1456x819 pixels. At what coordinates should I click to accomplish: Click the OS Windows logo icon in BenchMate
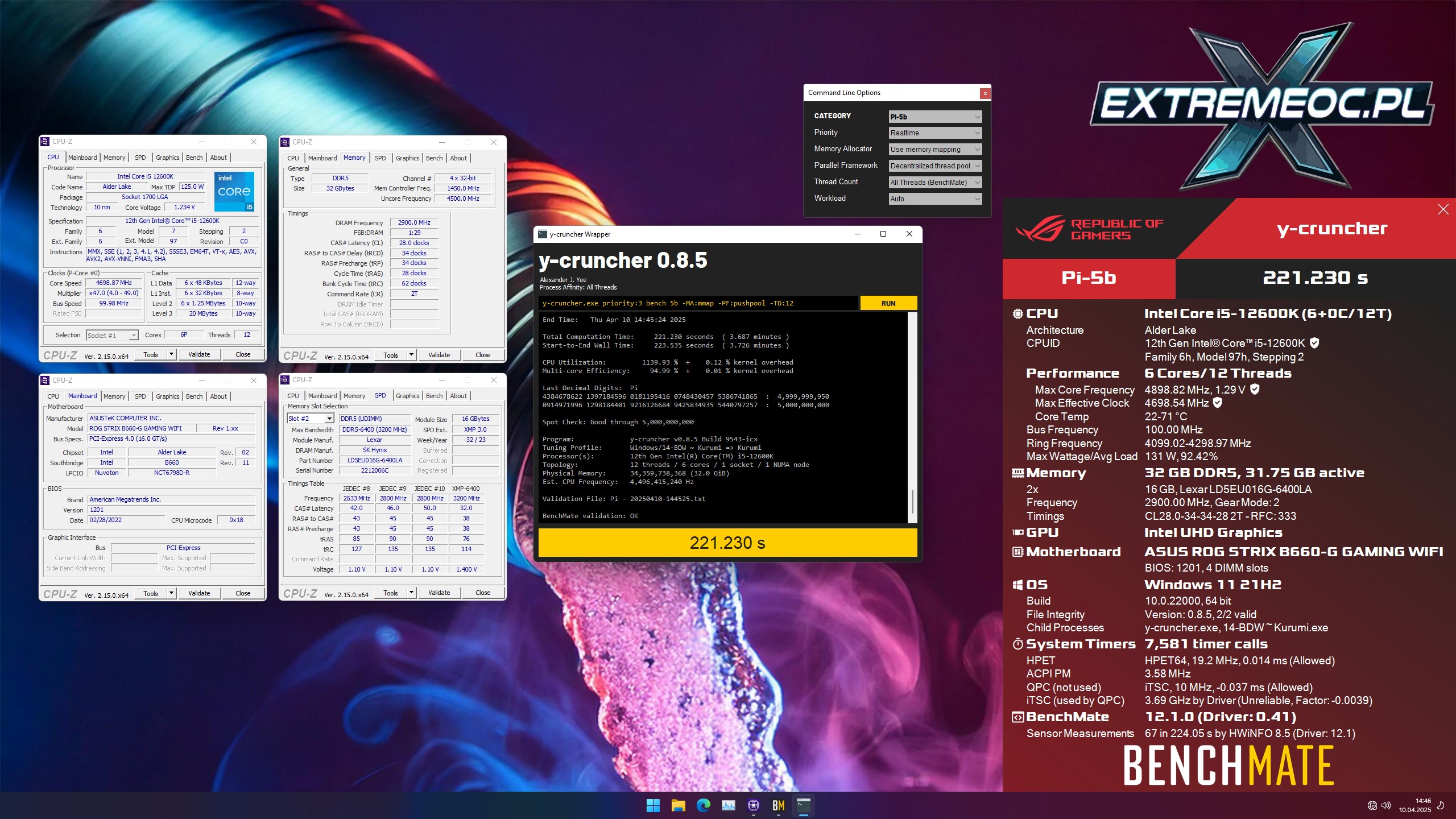pyautogui.click(x=1017, y=585)
